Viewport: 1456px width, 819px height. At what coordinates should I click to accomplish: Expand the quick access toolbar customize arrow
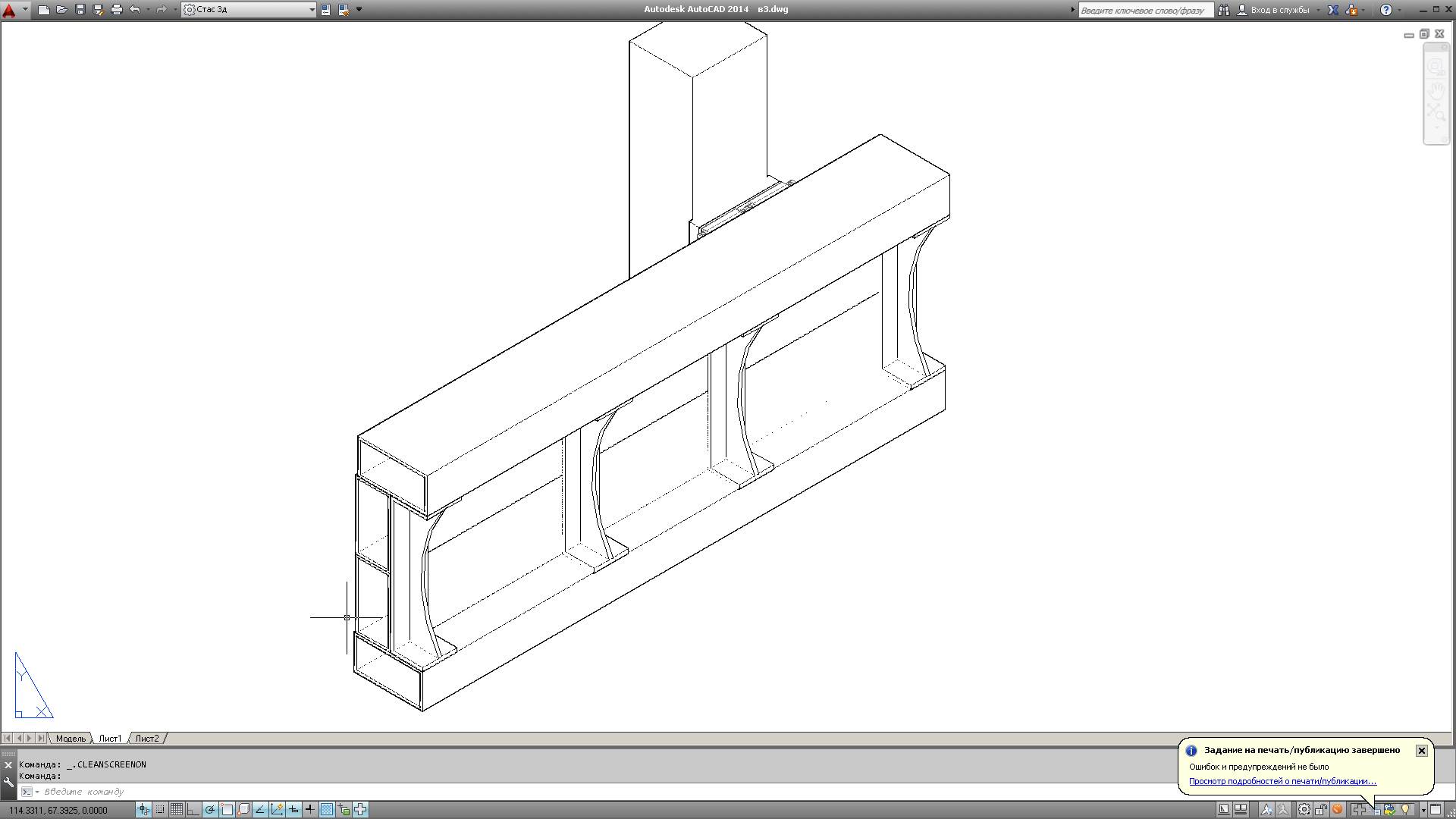[x=359, y=10]
